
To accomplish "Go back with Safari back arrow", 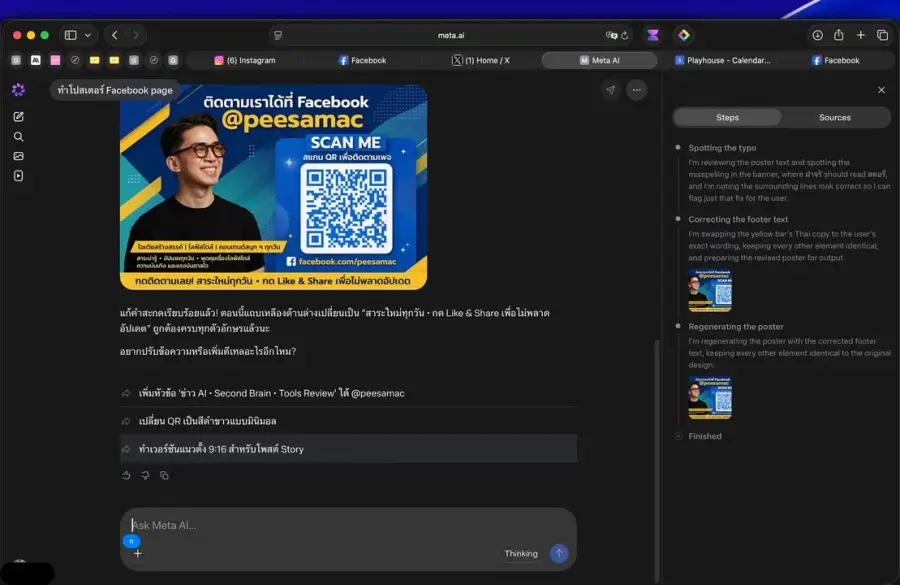I will click(x=115, y=35).
